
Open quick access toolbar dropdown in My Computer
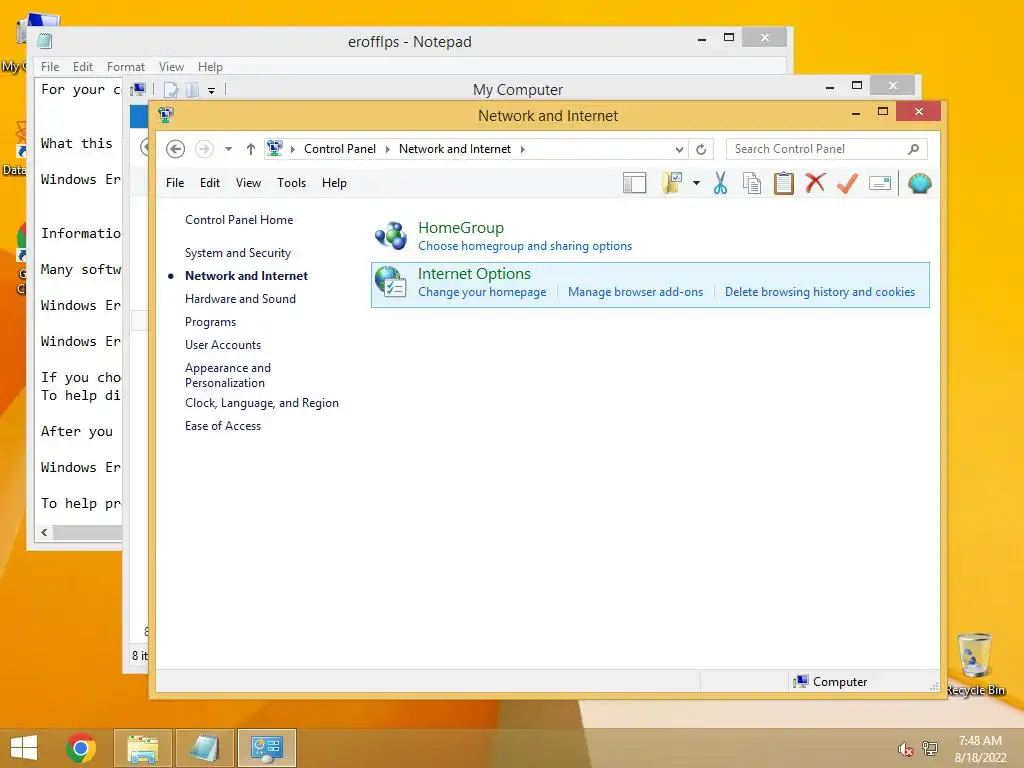(212, 90)
